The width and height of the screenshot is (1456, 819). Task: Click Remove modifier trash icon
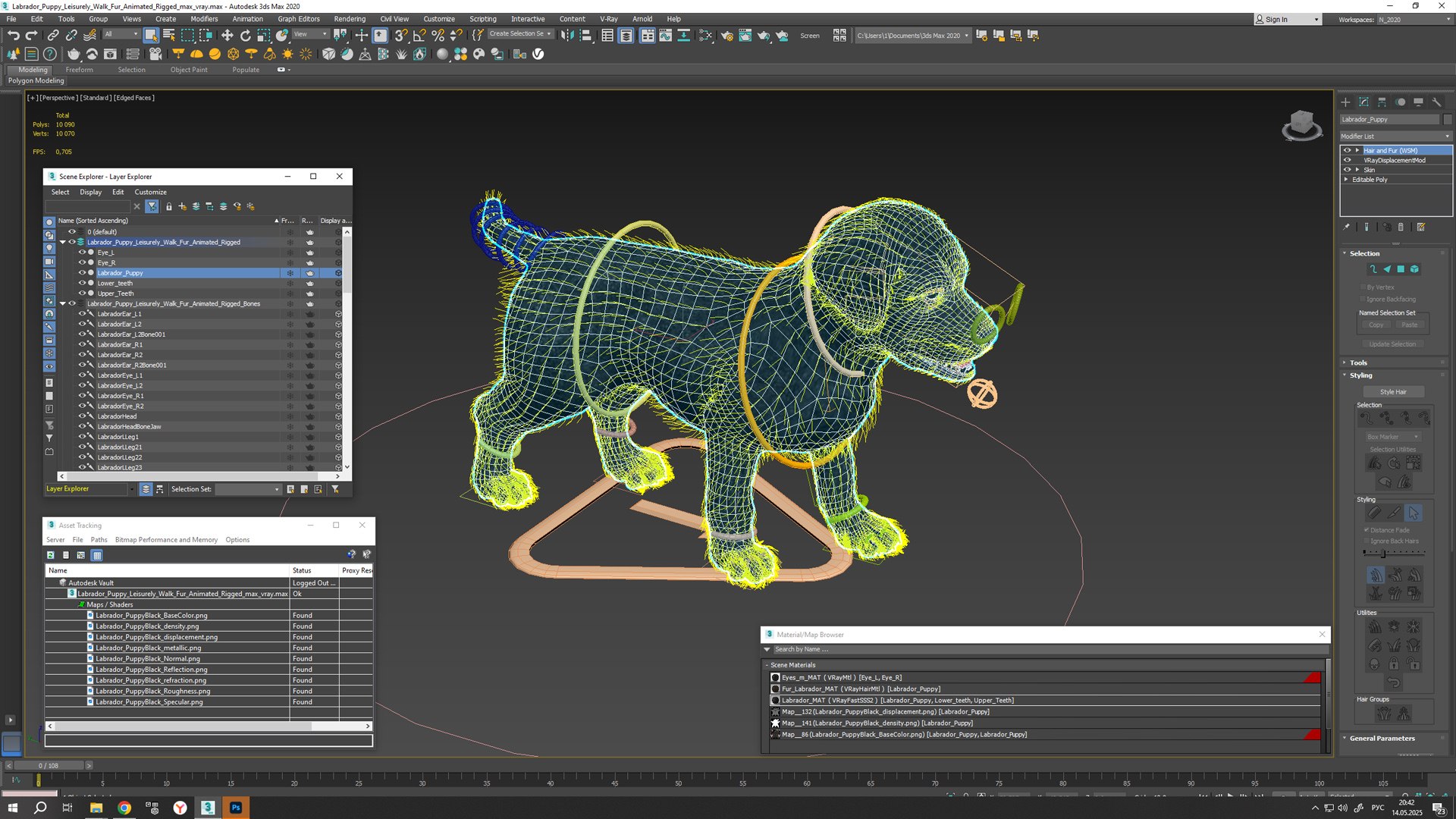[x=1401, y=227]
